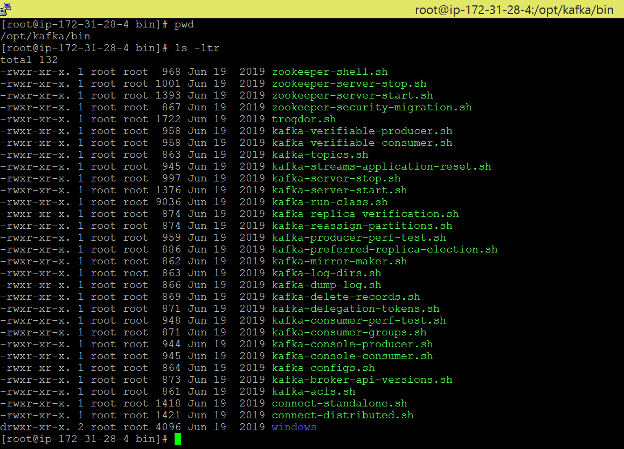Select kafka-delete-records.sh filename
624x449 pixels.
point(346,297)
